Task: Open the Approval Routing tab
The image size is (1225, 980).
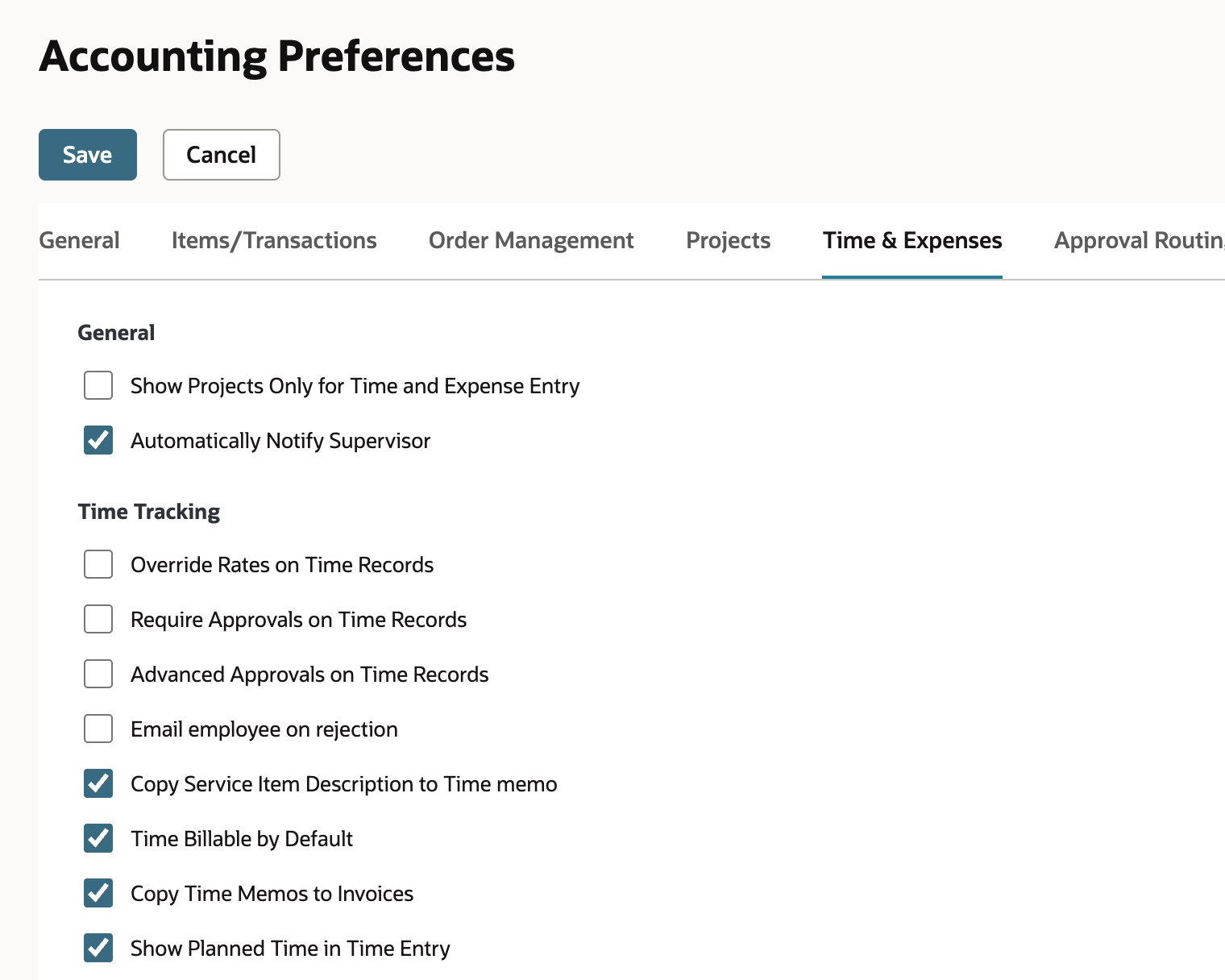Action: click(1139, 240)
